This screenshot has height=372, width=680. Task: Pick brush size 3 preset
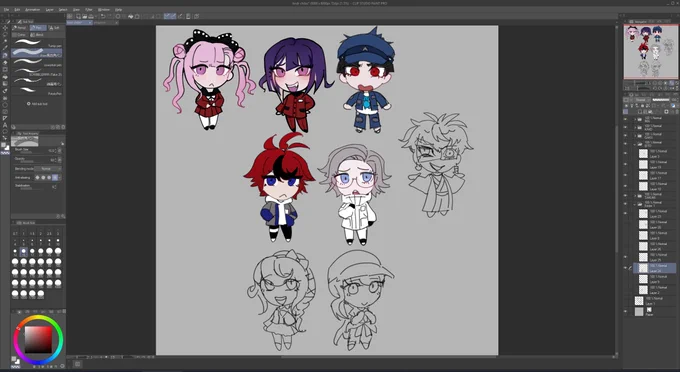pos(58,233)
